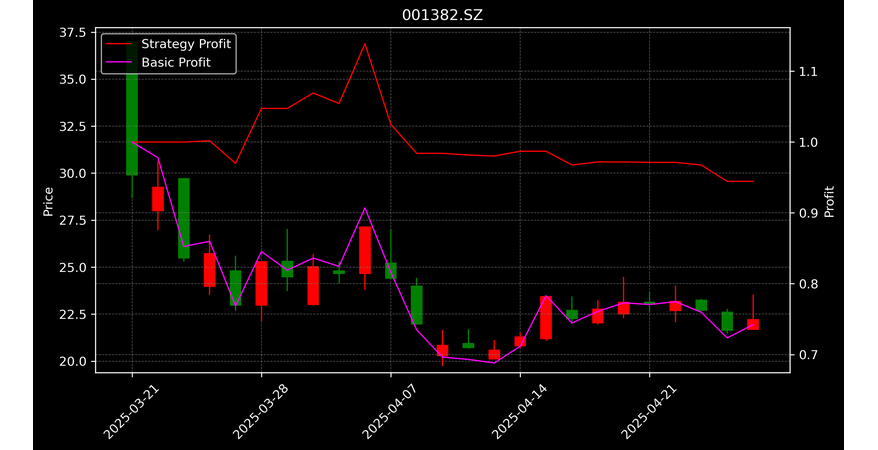Screen dimensions: 878x450
Task: Click the 37.5 price tick label
Action: [x=72, y=32]
